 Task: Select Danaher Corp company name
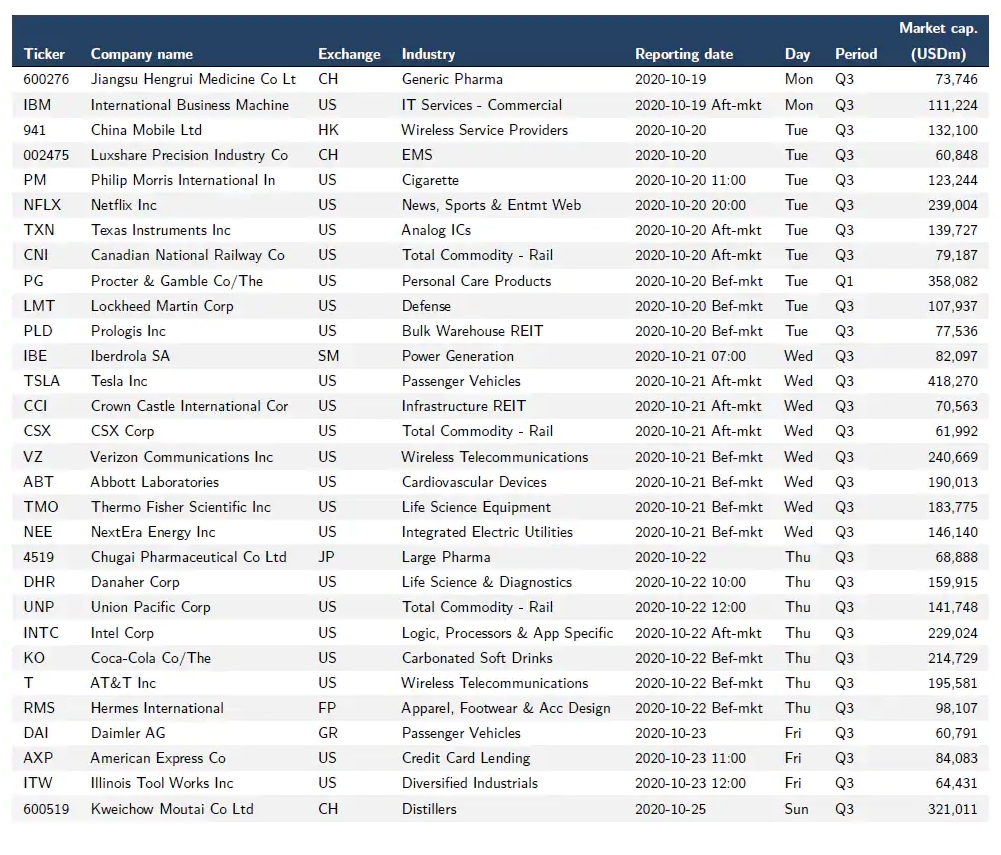click(135, 582)
